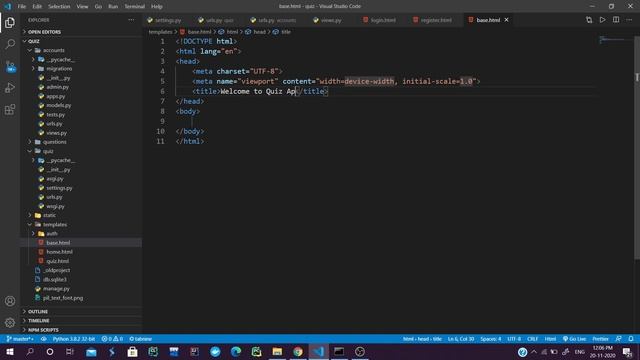Image resolution: width=640 pixels, height=360 pixels.
Task: Expand the migrations folder
Action: (x=82, y=69)
